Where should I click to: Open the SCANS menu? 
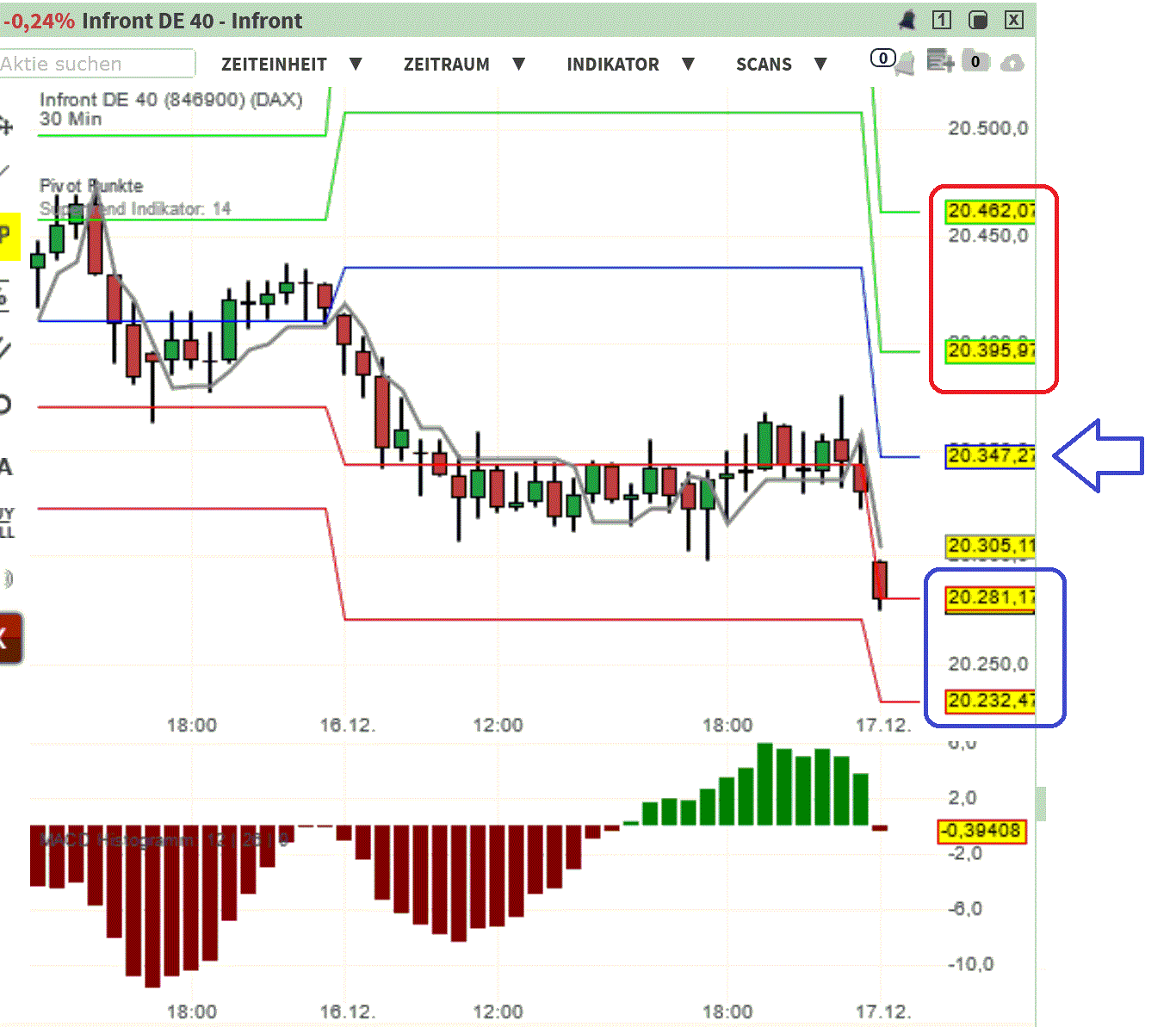[x=764, y=65]
